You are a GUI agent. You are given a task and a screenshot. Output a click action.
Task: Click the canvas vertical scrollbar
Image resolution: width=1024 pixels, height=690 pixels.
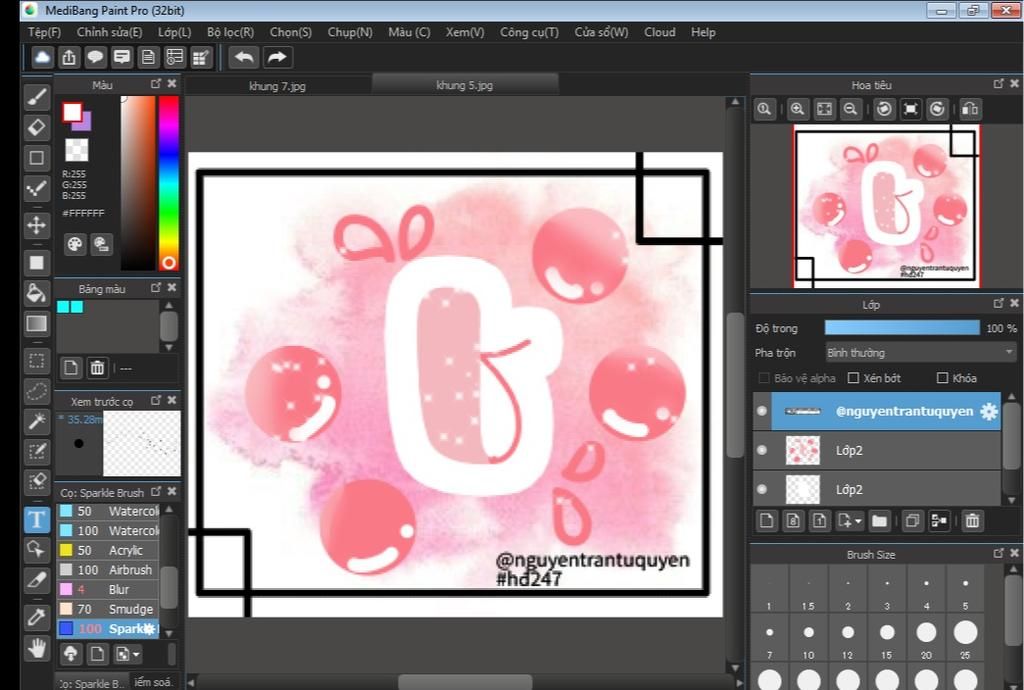(x=735, y=385)
